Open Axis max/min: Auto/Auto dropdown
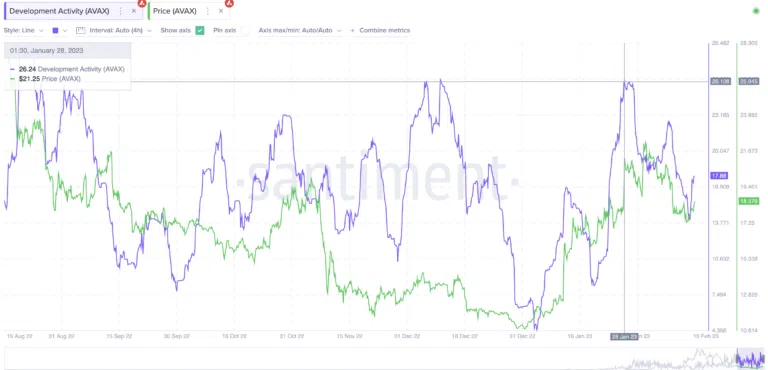768x370 pixels. click(300, 30)
